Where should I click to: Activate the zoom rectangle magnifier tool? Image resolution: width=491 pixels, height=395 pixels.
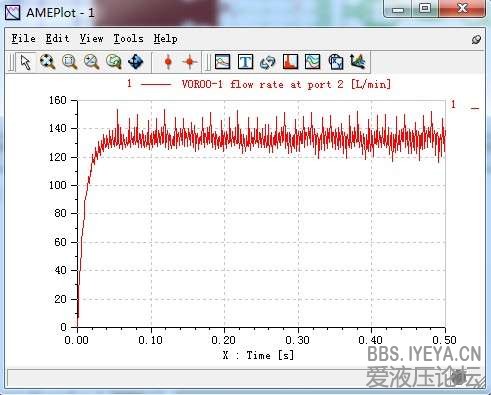69,62
